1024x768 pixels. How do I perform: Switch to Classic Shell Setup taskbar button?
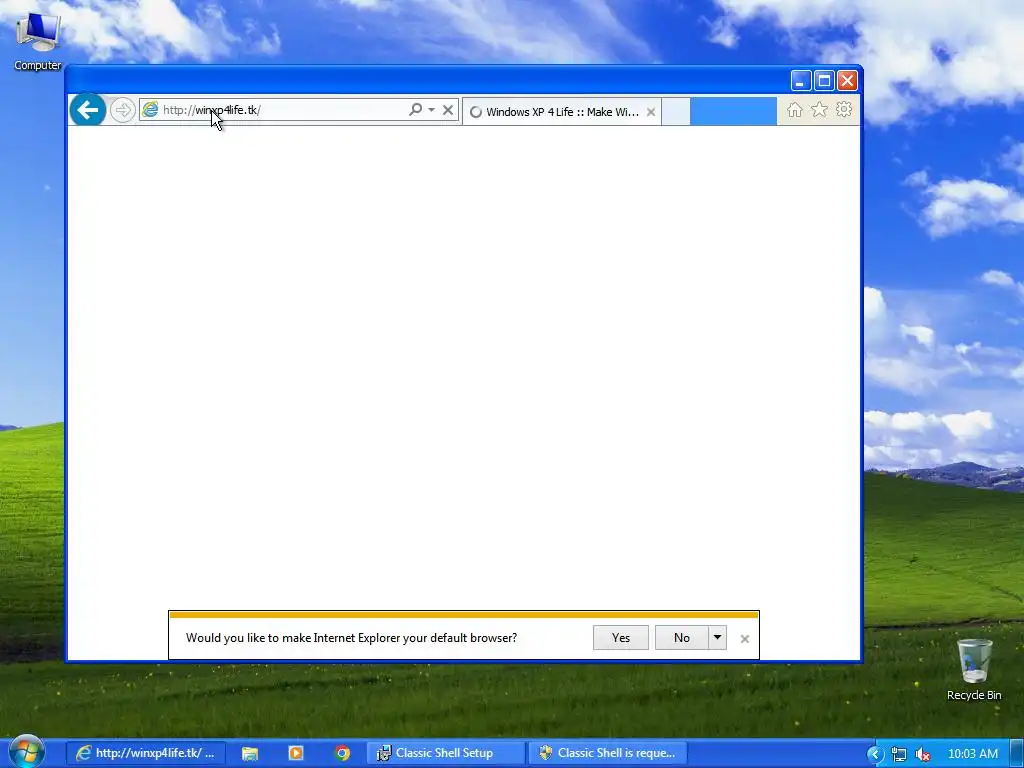(445, 753)
